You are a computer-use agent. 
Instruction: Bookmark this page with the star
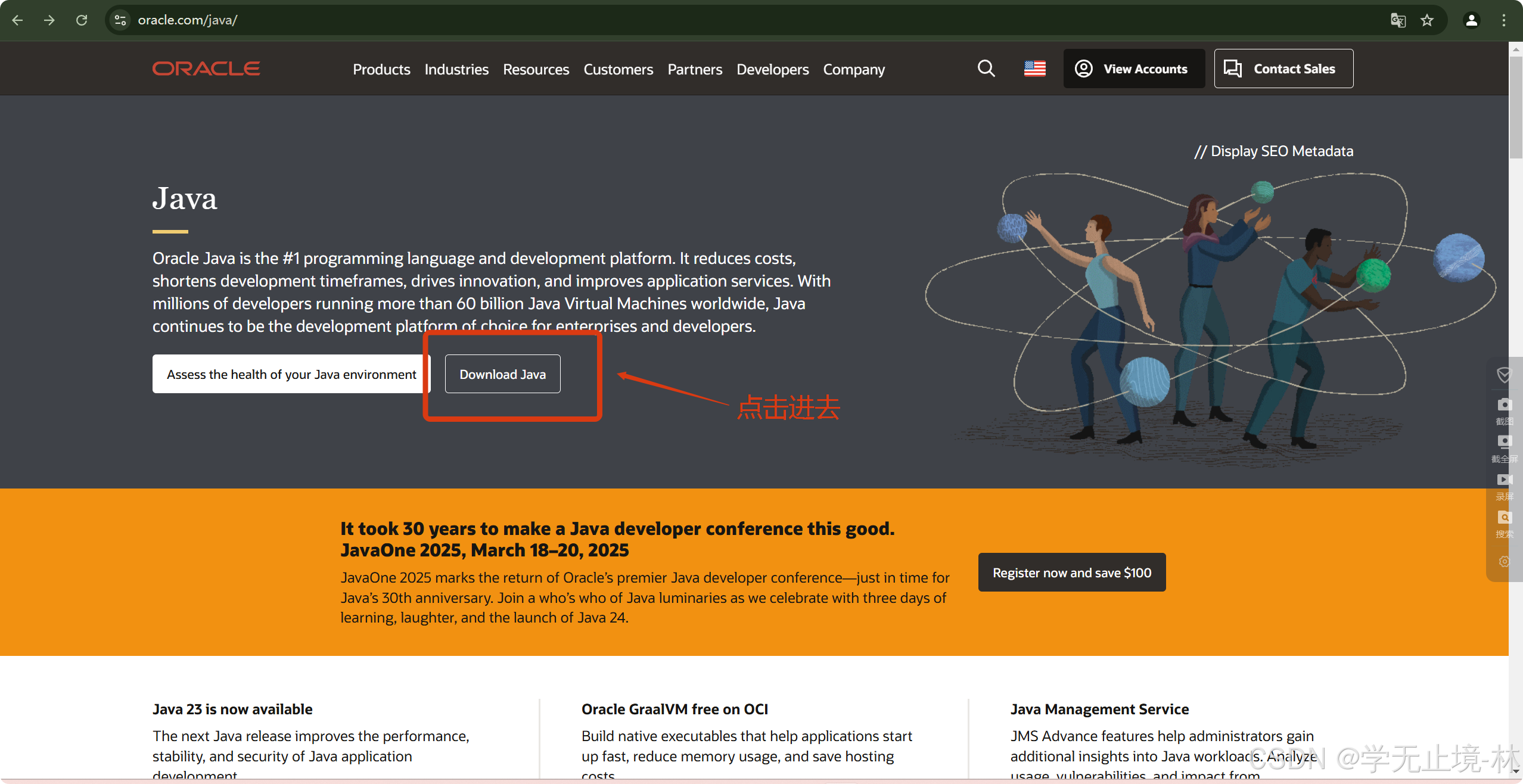[1427, 20]
